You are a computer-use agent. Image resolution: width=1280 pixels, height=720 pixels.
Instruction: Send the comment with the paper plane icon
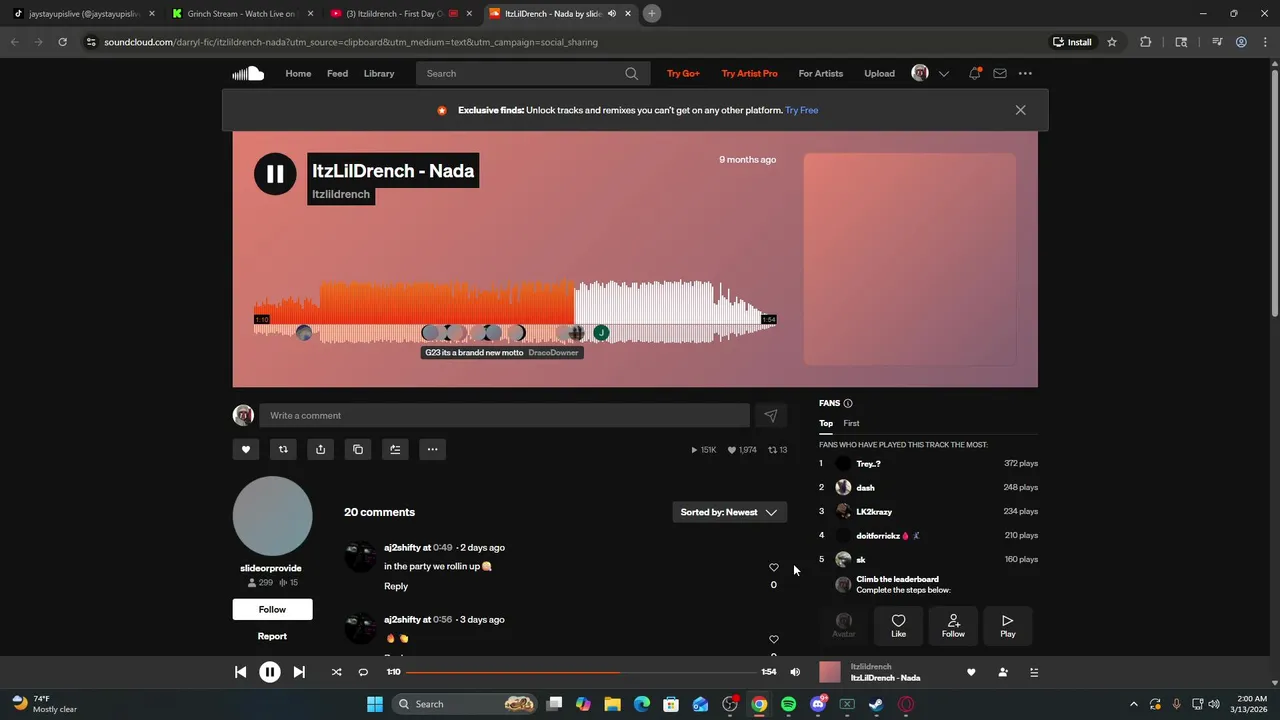(770, 415)
